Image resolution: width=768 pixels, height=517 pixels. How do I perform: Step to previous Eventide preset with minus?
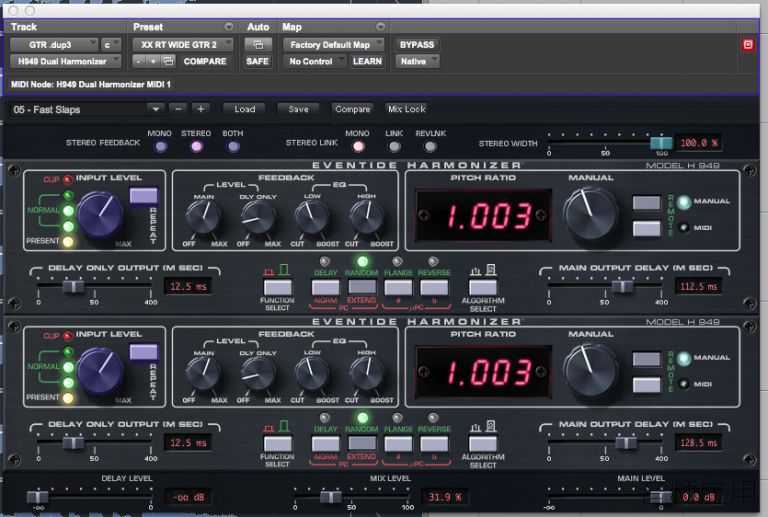coord(178,109)
